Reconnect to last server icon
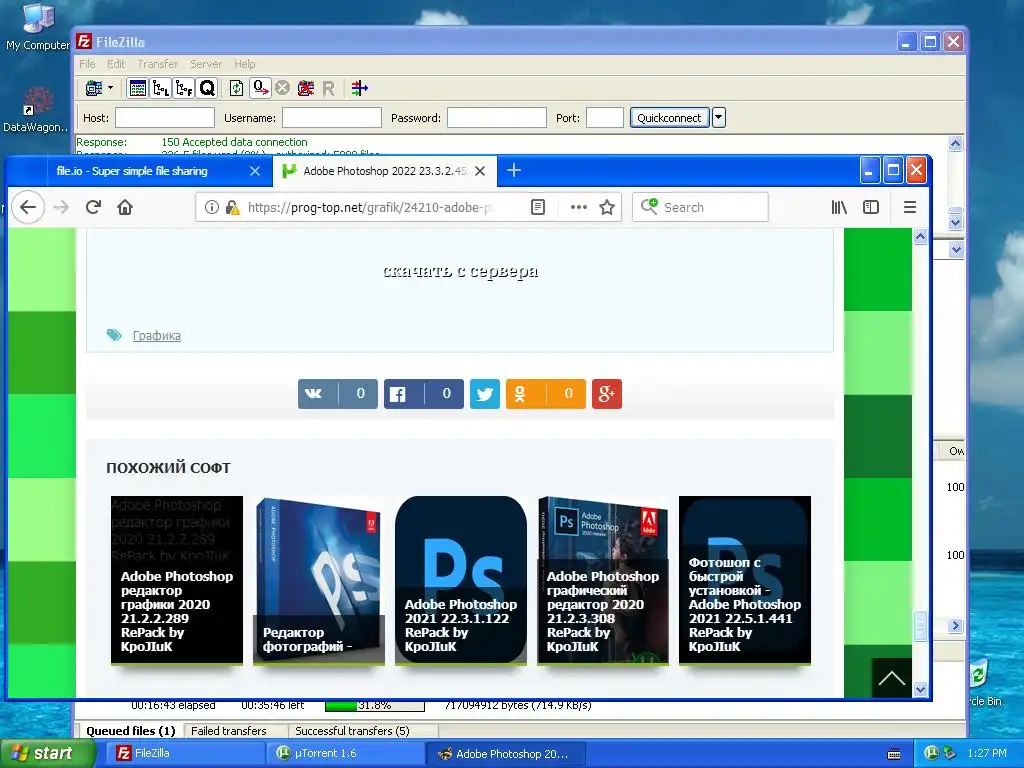 tap(328, 88)
